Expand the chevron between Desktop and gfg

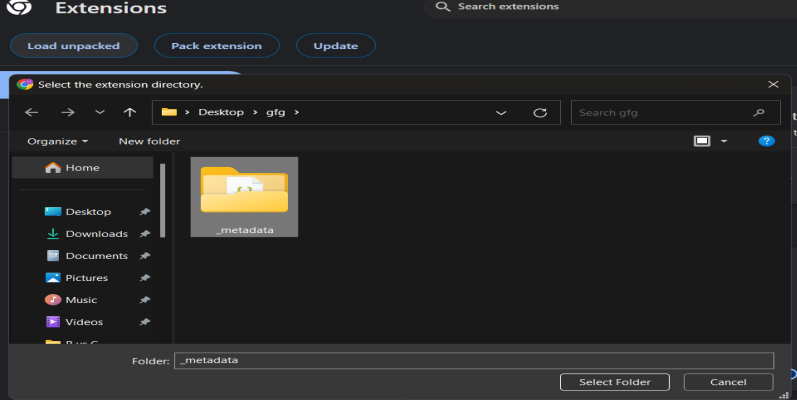tap(255, 112)
